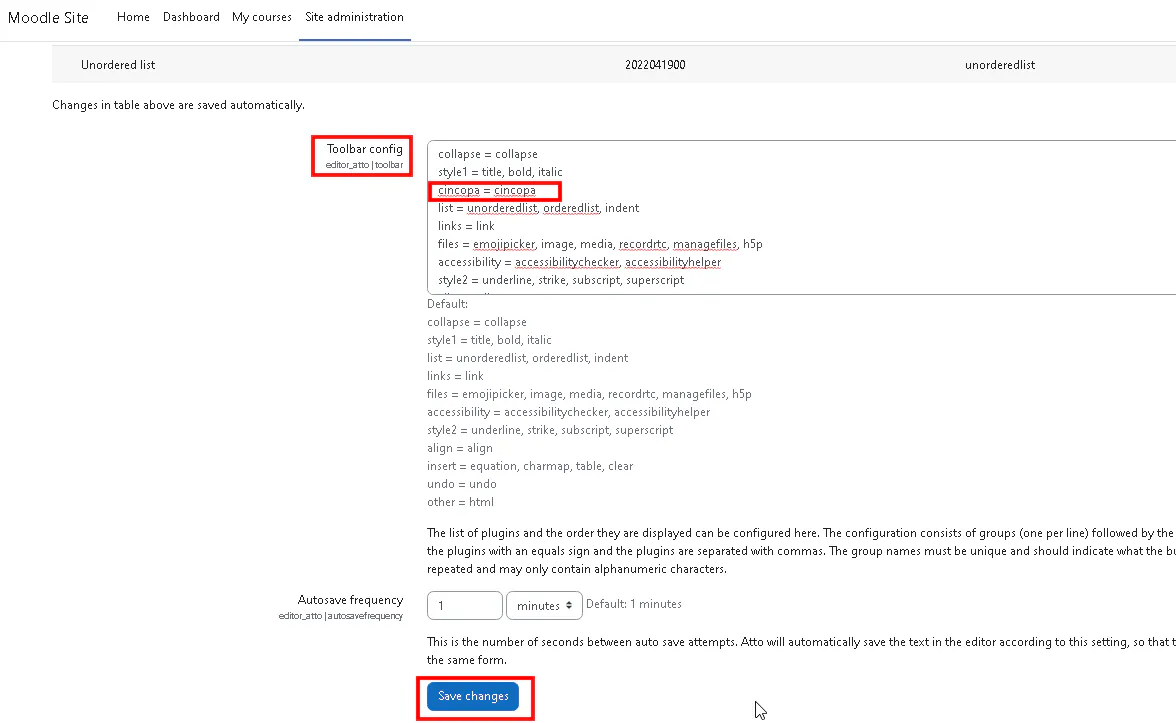The width and height of the screenshot is (1176, 723).
Task: Open the Home menu item
Action: click(133, 16)
